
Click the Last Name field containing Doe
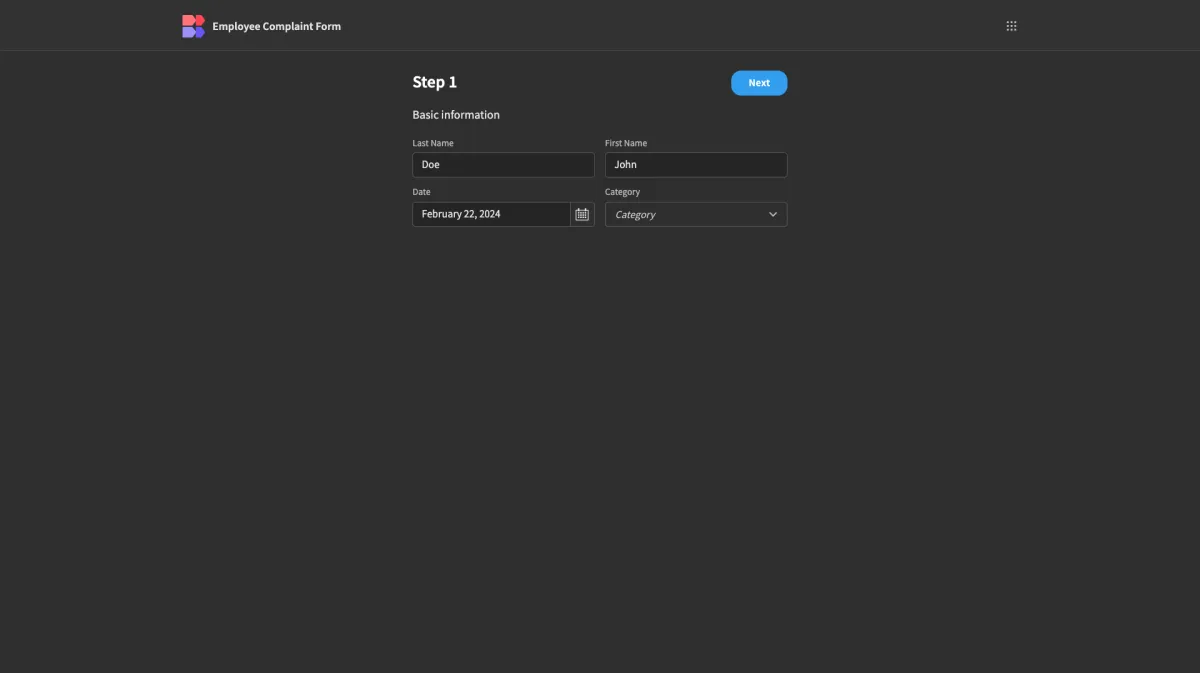503,165
